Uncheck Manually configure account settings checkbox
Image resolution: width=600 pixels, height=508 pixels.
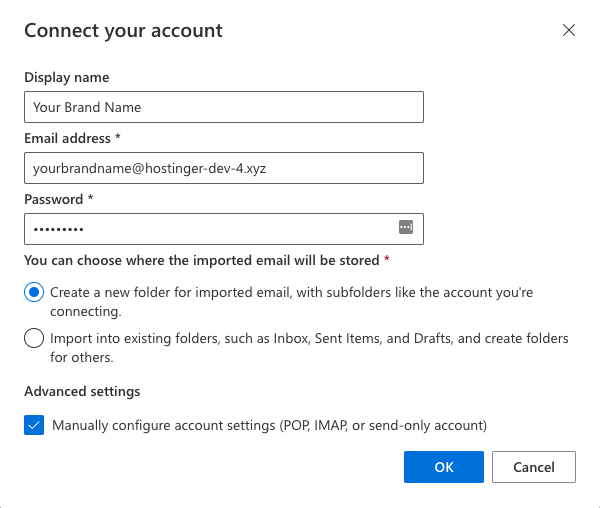(x=34, y=425)
